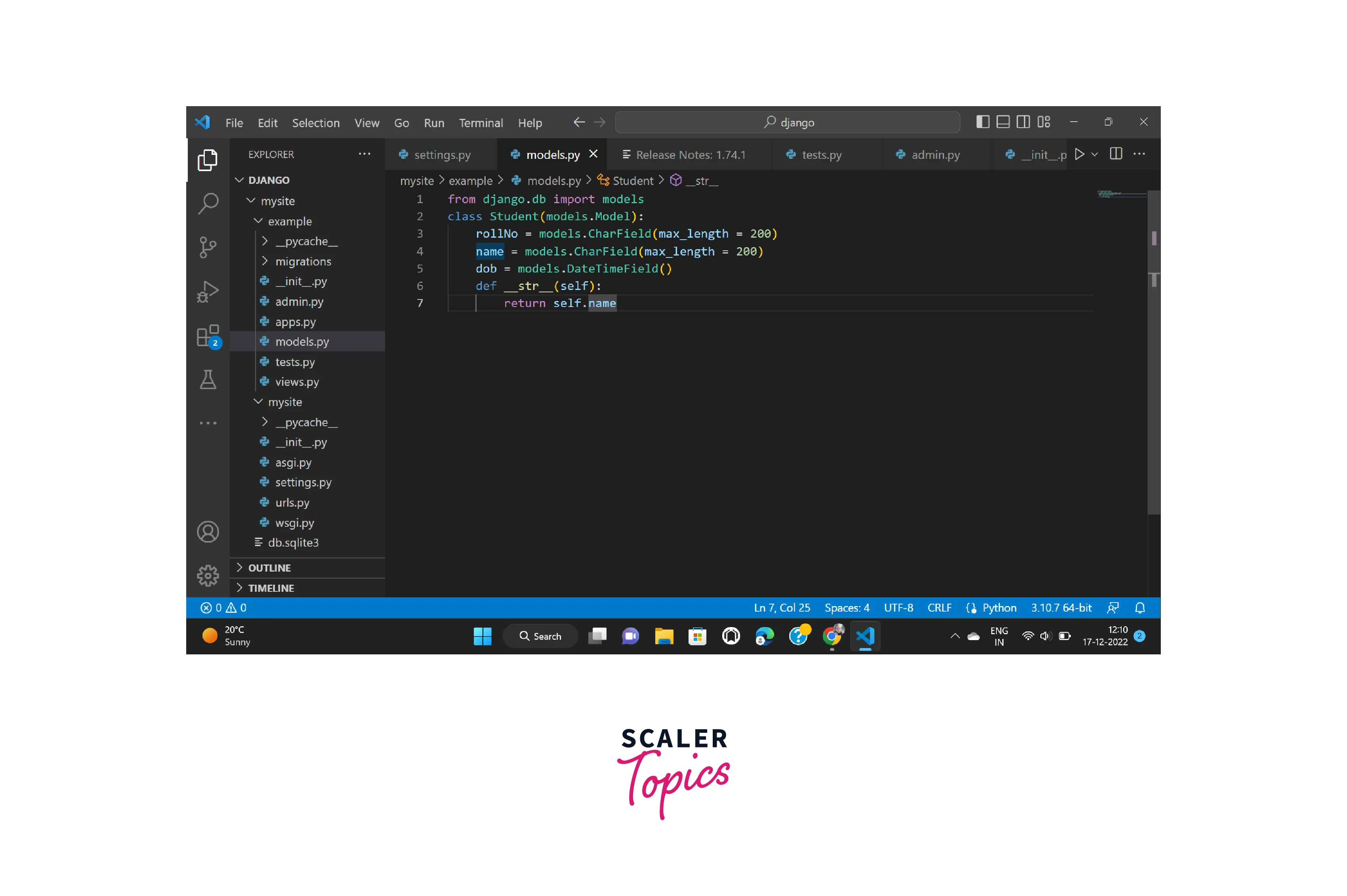Run the Python file with play icon
The image size is (1347, 896).
[1079, 154]
